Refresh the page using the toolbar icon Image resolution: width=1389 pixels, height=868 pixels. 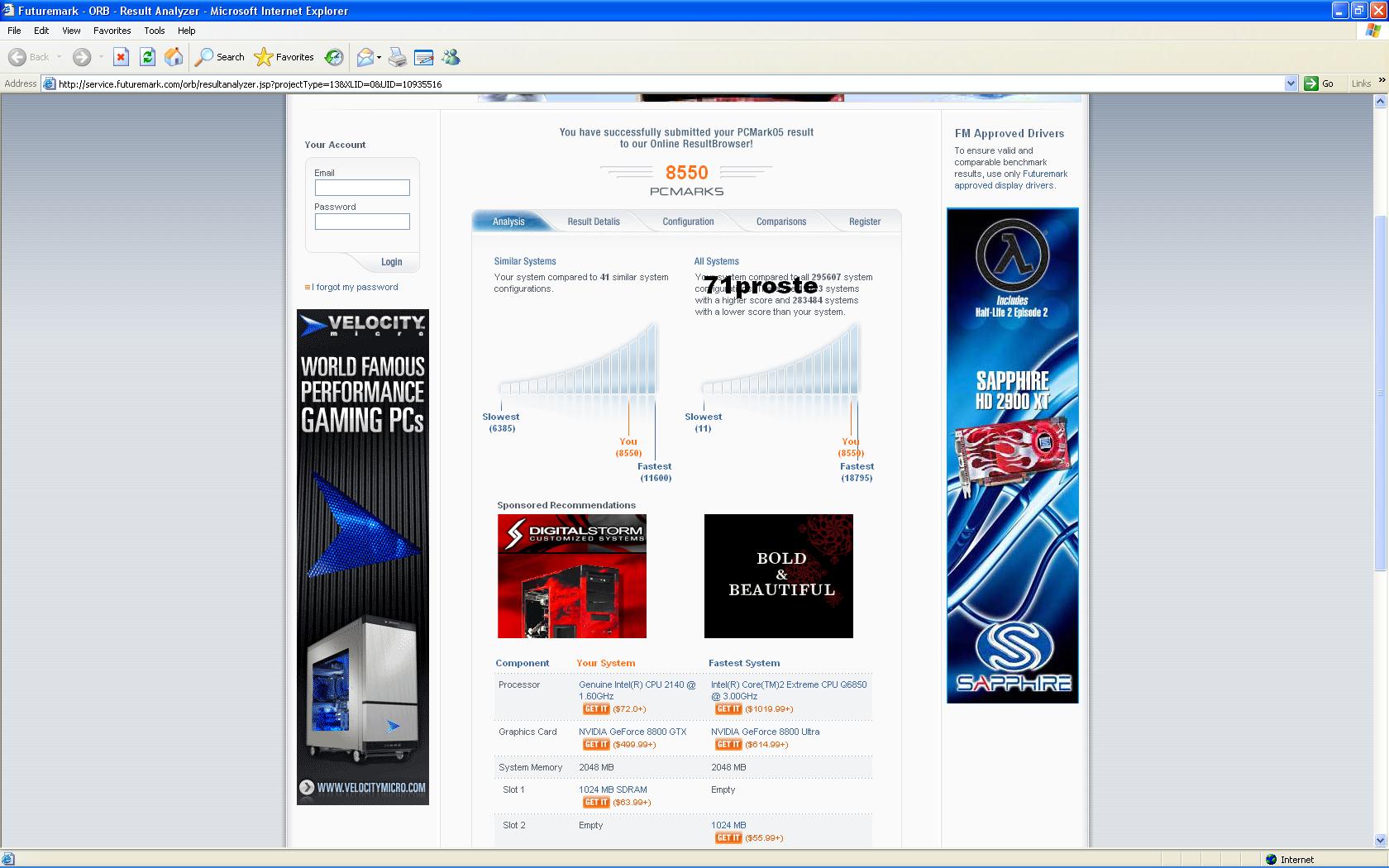[147, 57]
